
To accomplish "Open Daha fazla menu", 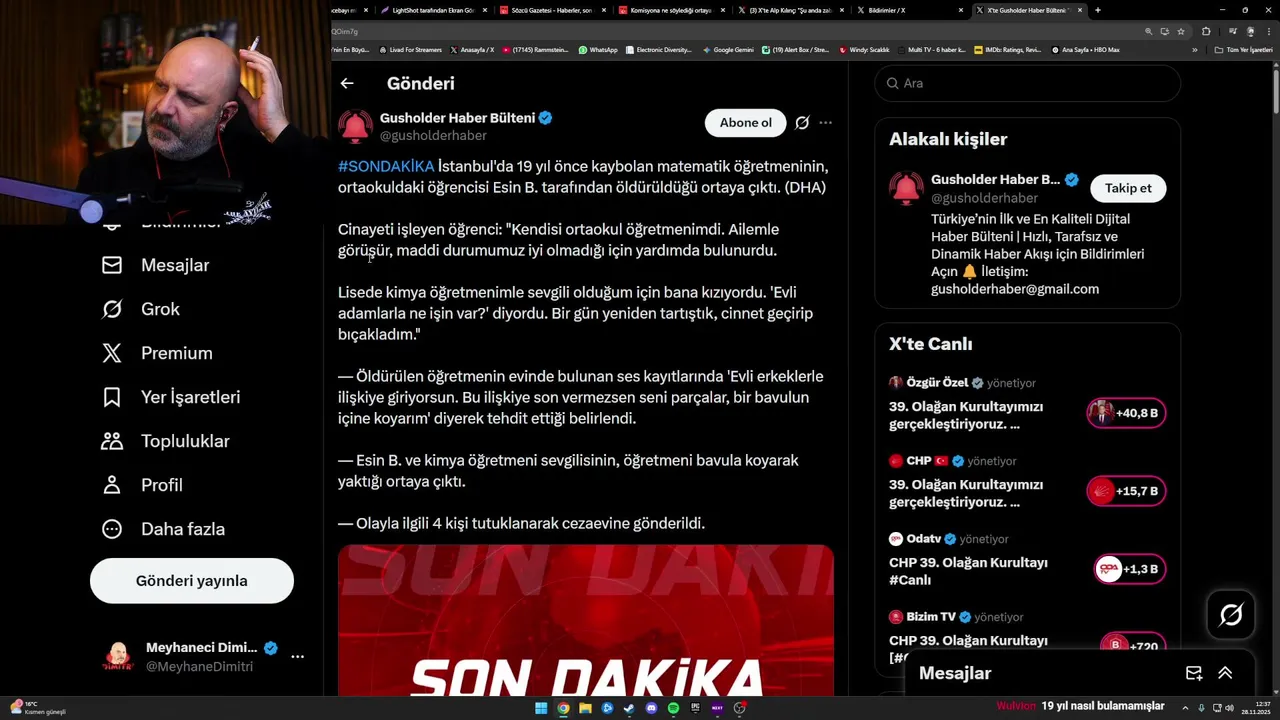I will (x=163, y=529).
